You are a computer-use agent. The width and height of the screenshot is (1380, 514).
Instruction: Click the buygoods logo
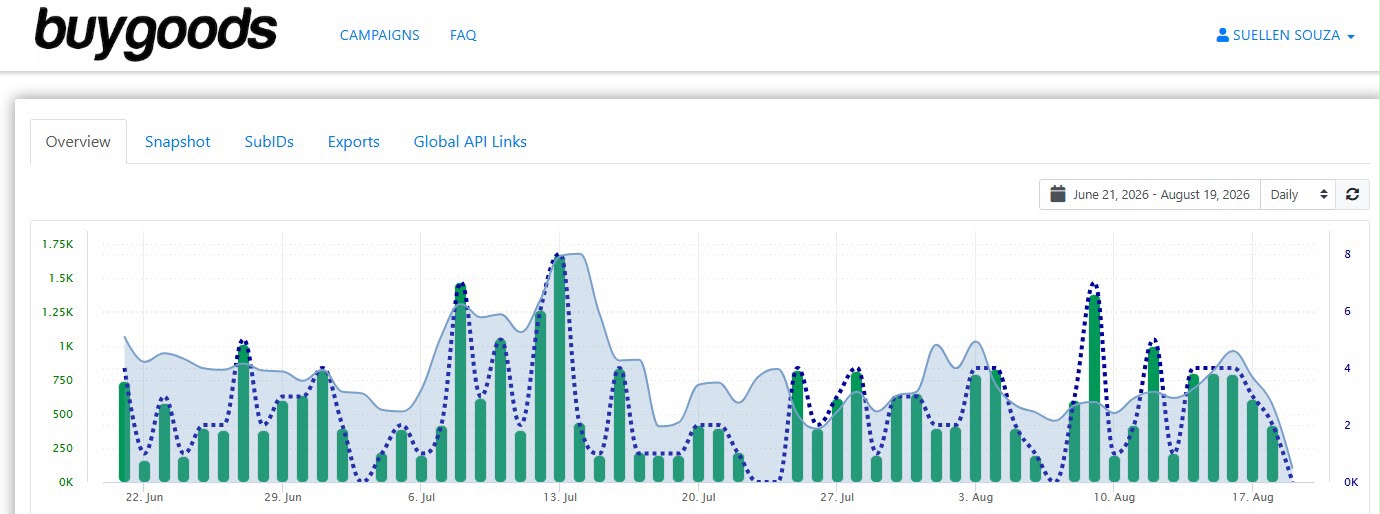(x=155, y=33)
